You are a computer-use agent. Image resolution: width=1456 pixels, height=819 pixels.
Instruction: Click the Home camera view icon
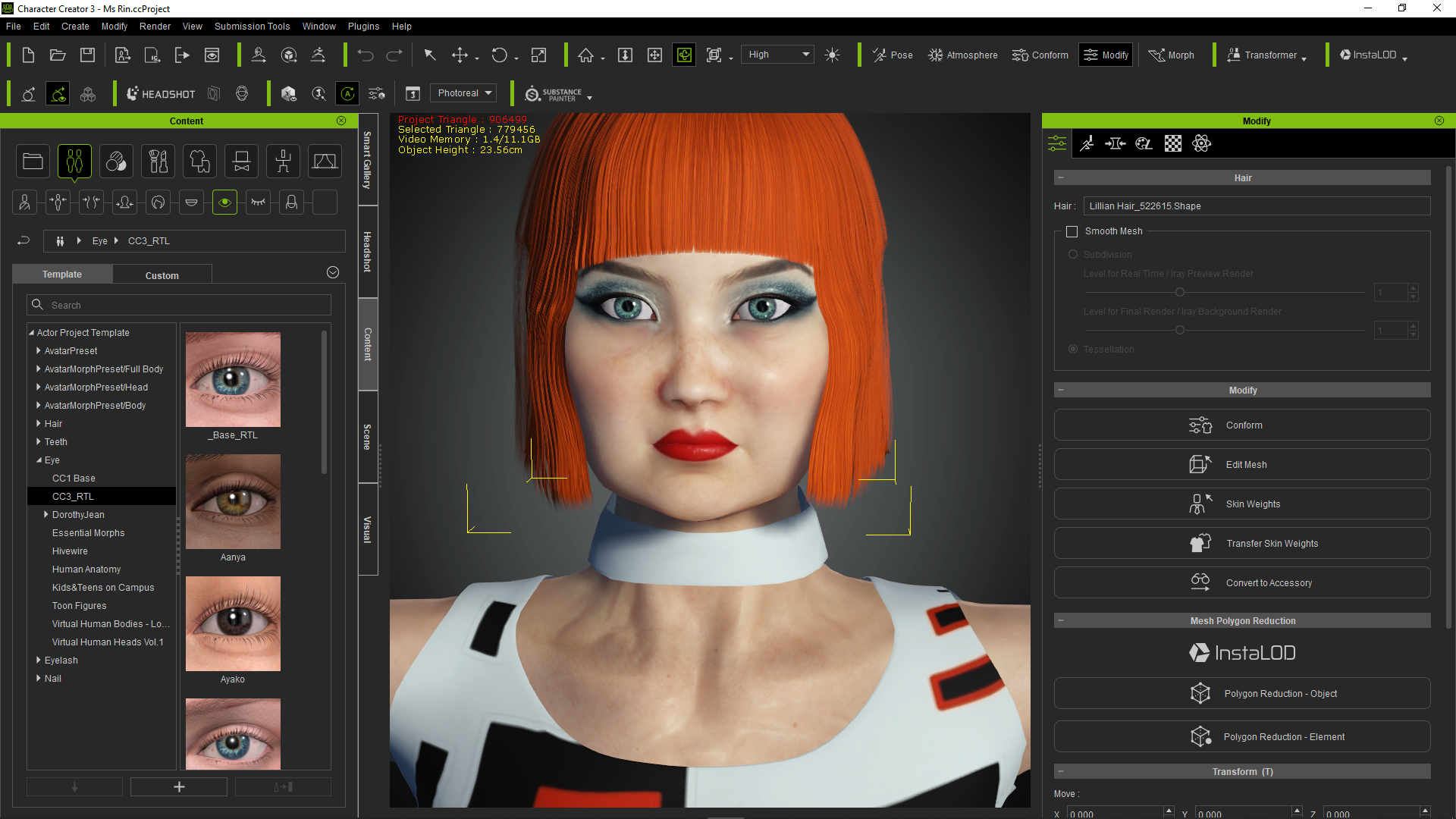click(x=585, y=55)
